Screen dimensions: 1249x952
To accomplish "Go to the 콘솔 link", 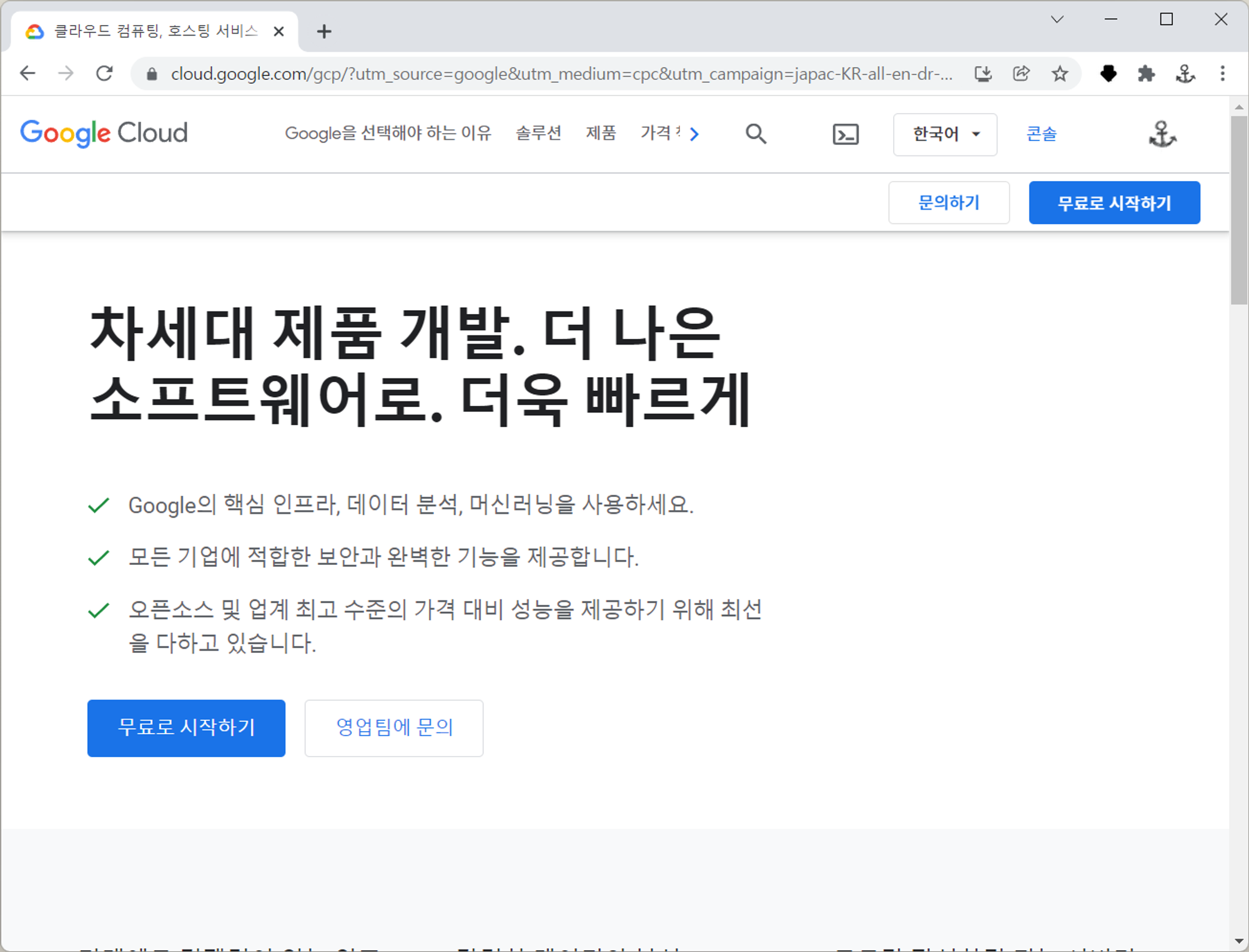I will click(x=1041, y=134).
